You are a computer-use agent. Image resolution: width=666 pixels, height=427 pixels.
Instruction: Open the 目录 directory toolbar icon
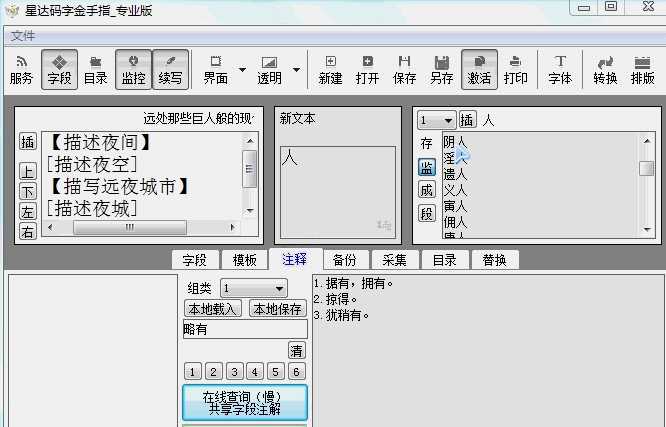(x=96, y=70)
